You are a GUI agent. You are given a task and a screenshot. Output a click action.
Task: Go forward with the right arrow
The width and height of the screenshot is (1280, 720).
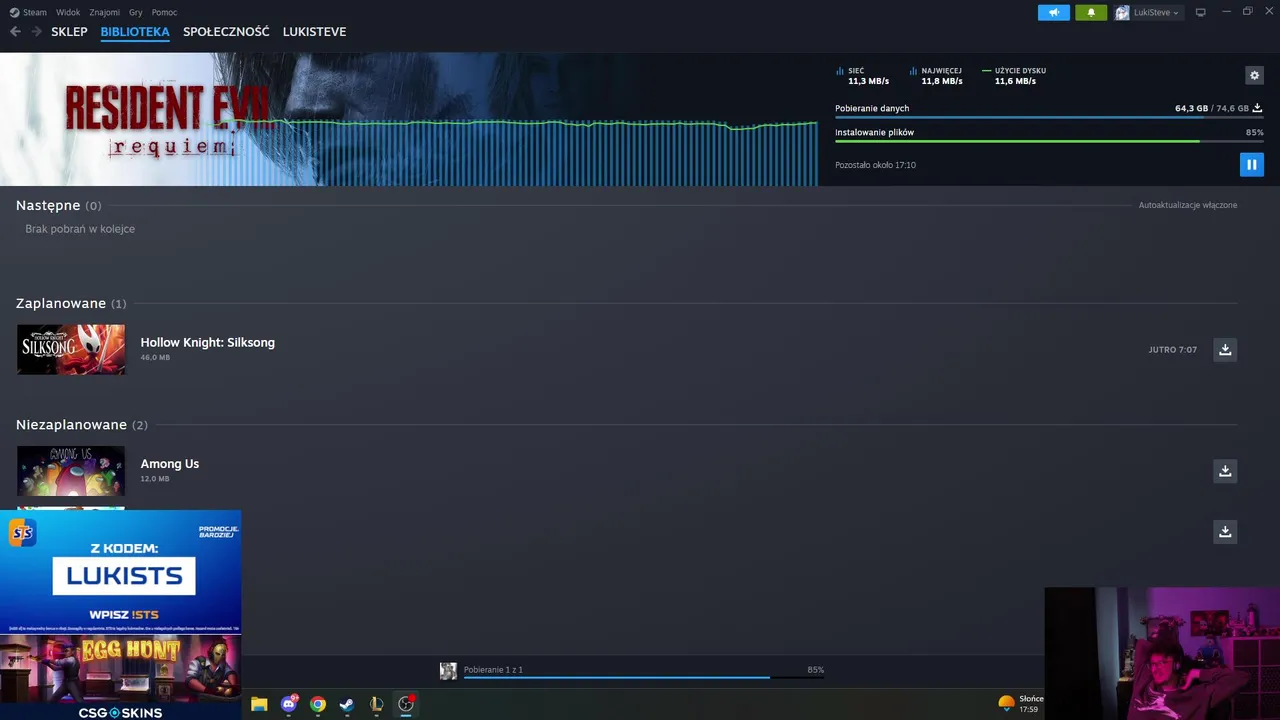[36, 32]
